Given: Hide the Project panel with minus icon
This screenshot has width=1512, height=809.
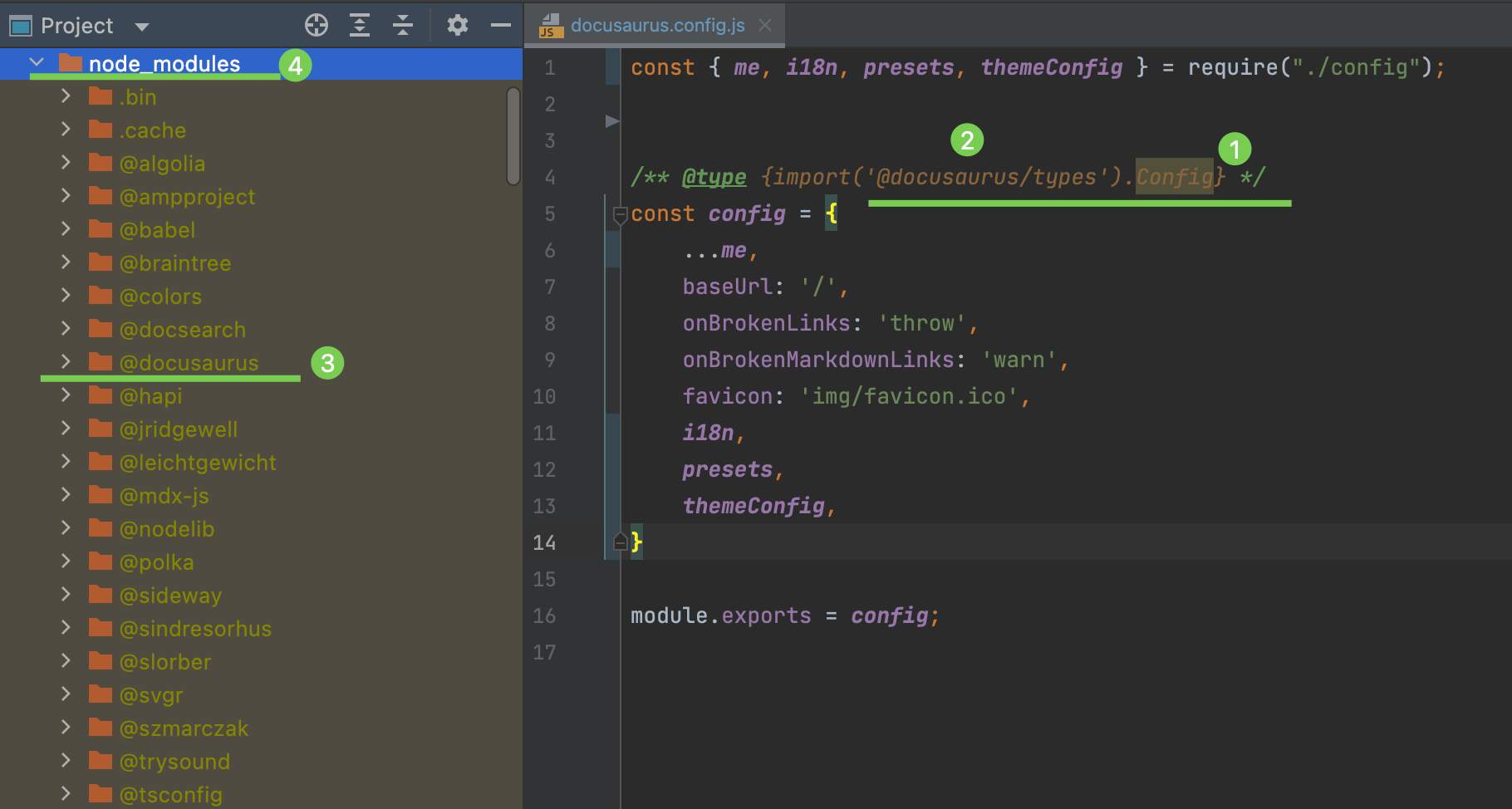Looking at the screenshot, I should pos(500,26).
